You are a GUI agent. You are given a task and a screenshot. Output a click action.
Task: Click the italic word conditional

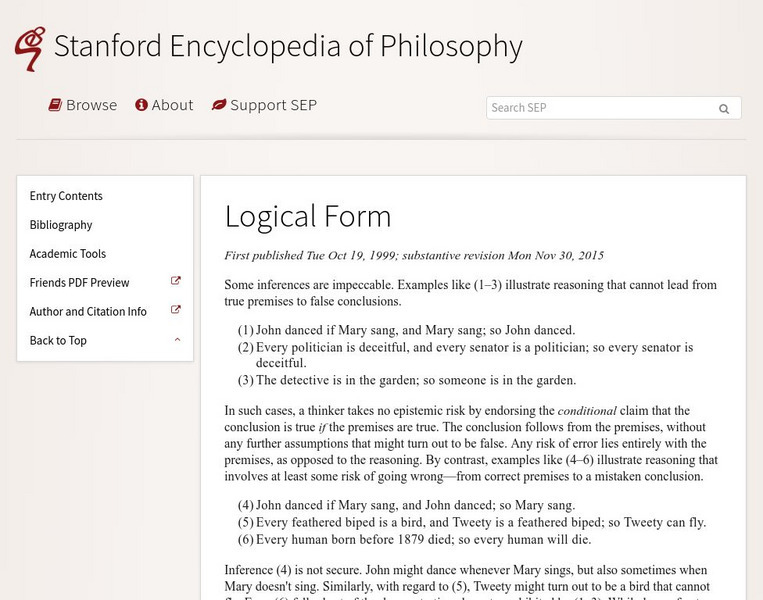click(587, 411)
